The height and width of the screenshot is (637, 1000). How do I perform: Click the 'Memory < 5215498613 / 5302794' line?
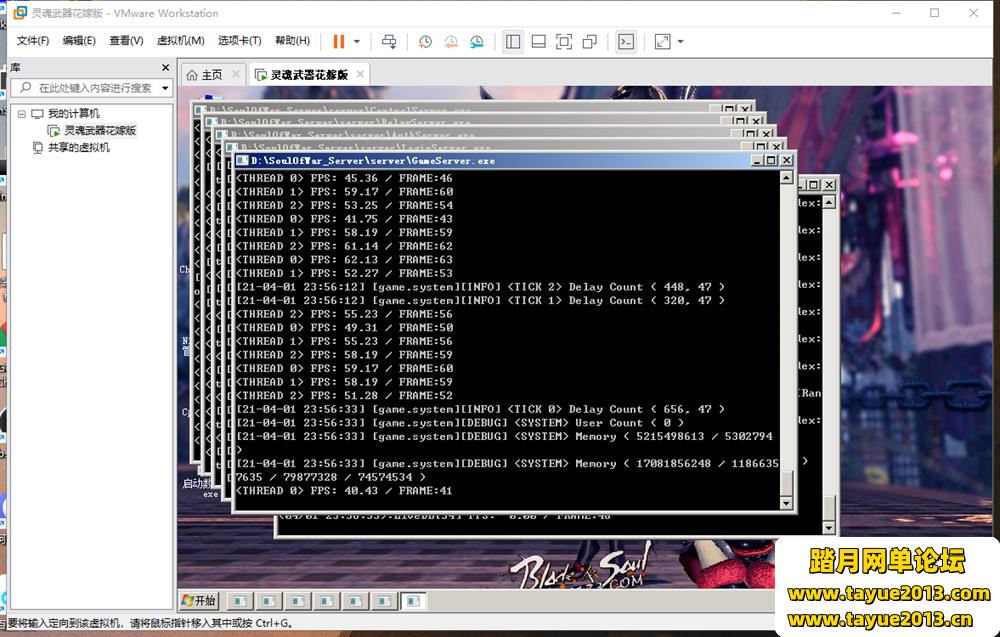pos(504,437)
